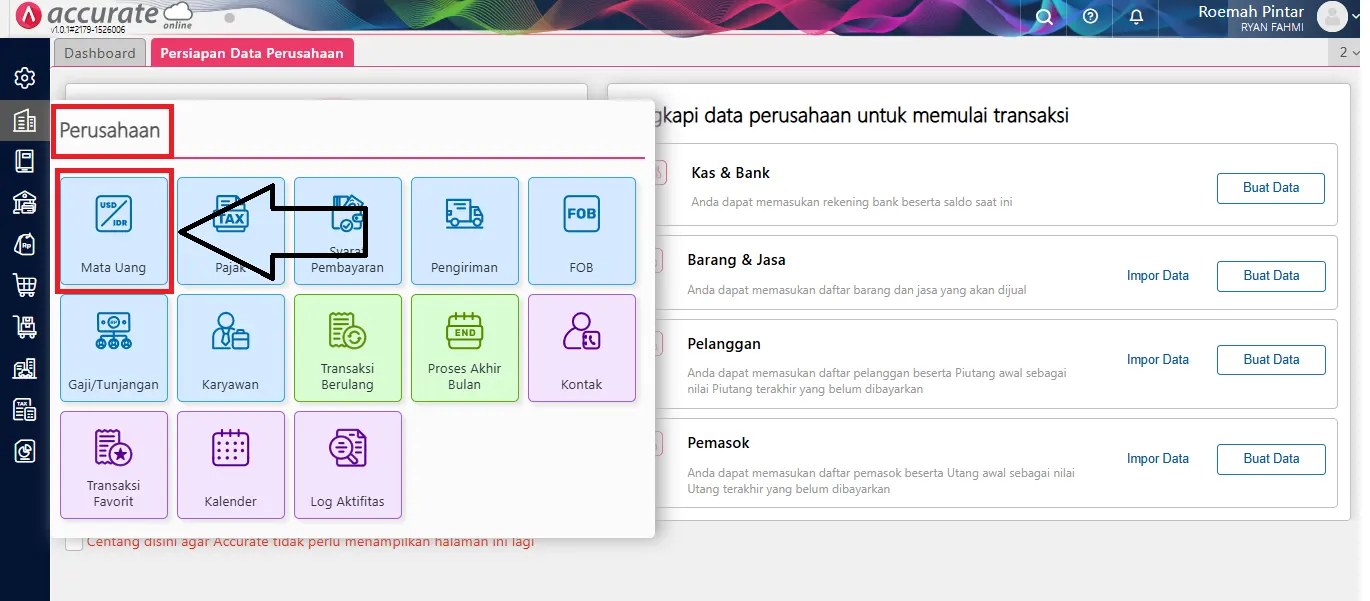Switch to the Dashboard tab
The height and width of the screenshot is (601, 1370).
tap(100, 53)
